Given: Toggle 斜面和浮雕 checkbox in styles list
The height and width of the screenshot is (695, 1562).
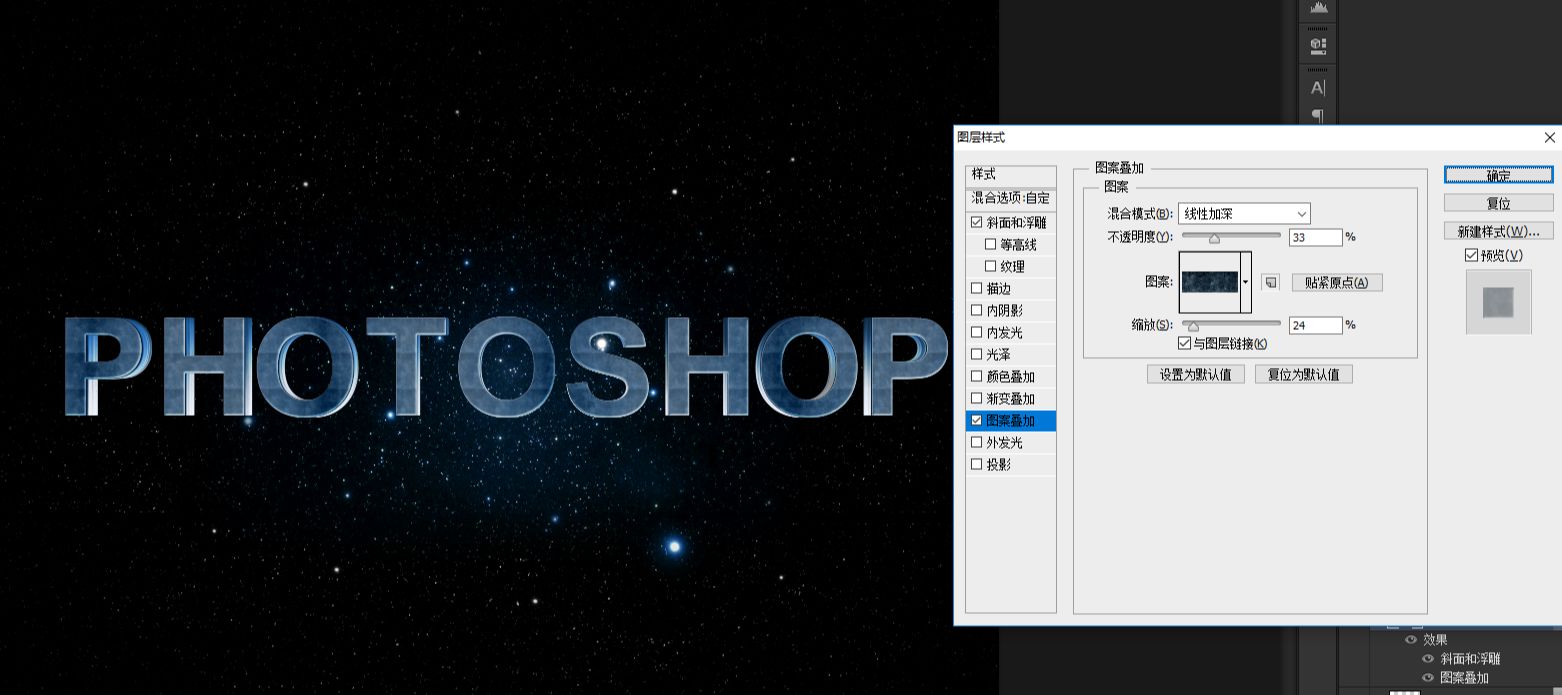Looking at the screenshot, I should click(x=977, y=223).
